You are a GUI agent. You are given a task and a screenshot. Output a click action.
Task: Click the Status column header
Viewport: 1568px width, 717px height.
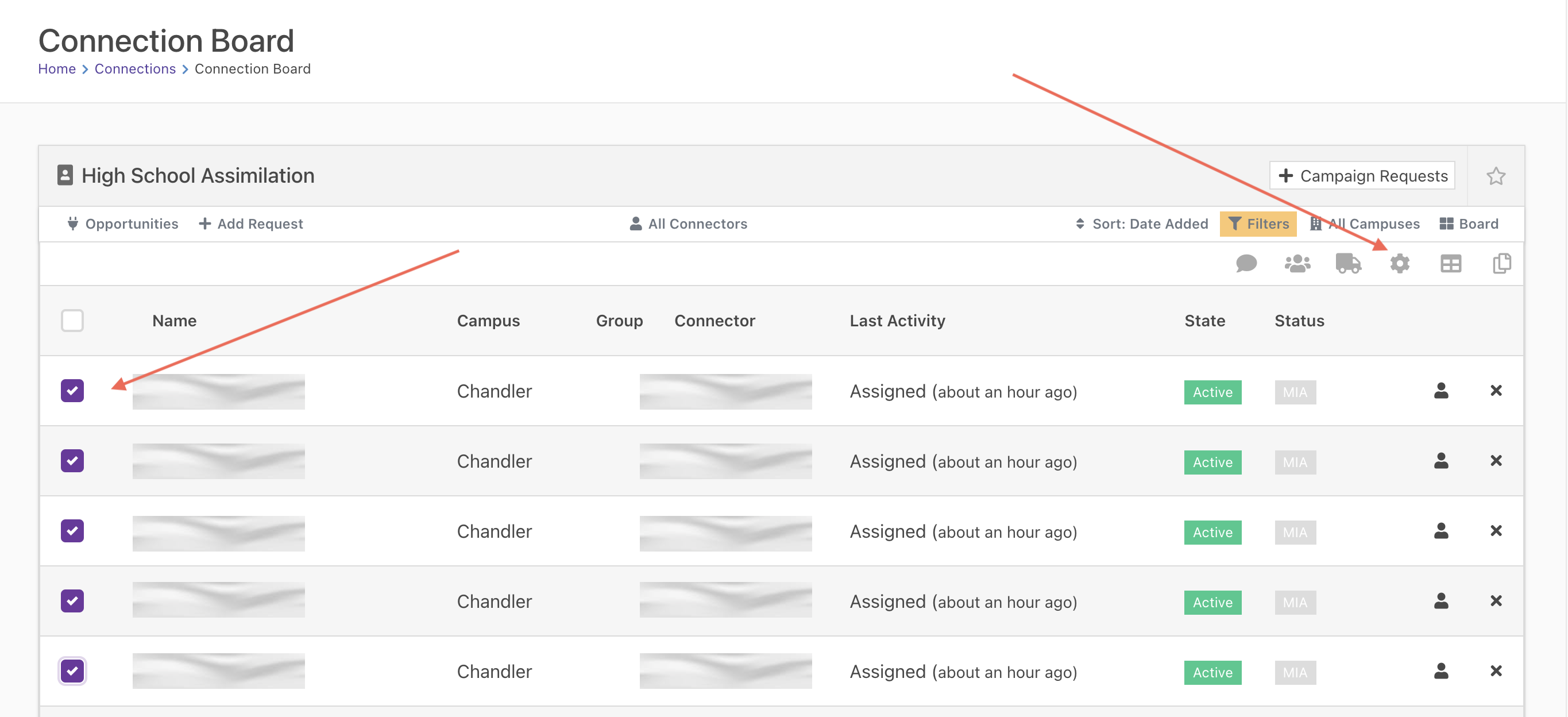coord(1300,321)
